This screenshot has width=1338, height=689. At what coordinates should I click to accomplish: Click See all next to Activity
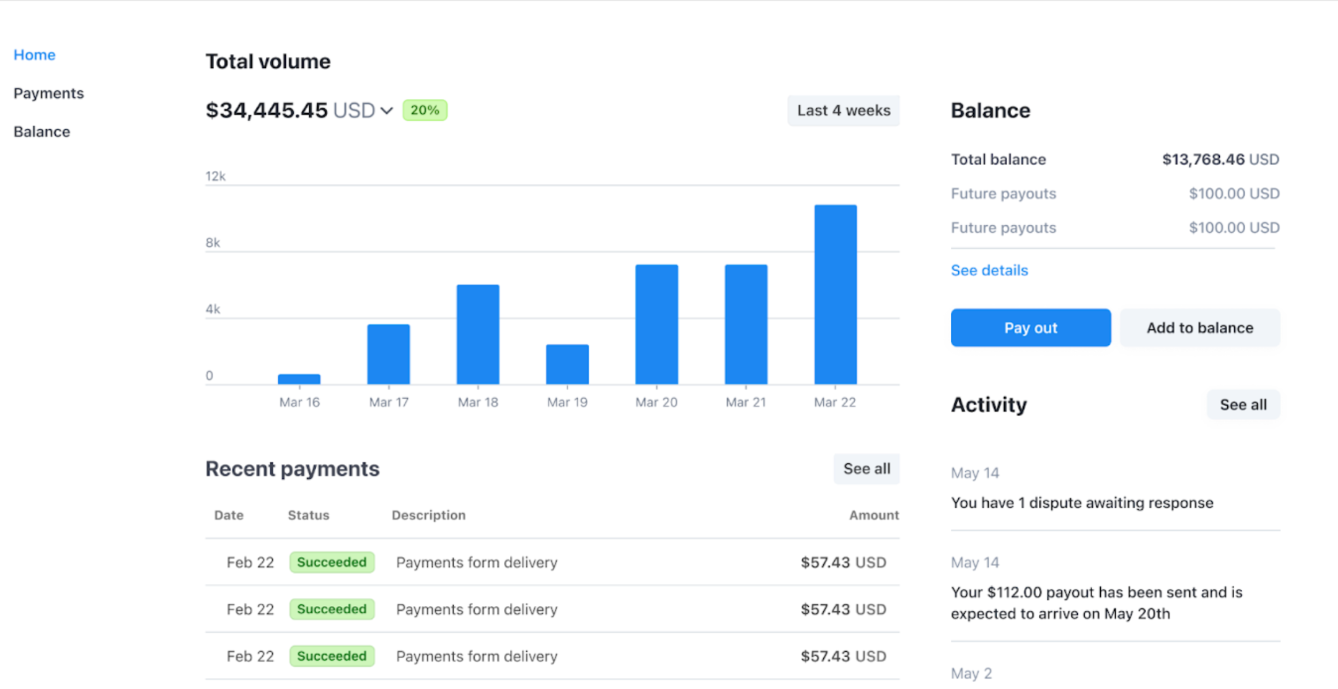(1243, 405)
